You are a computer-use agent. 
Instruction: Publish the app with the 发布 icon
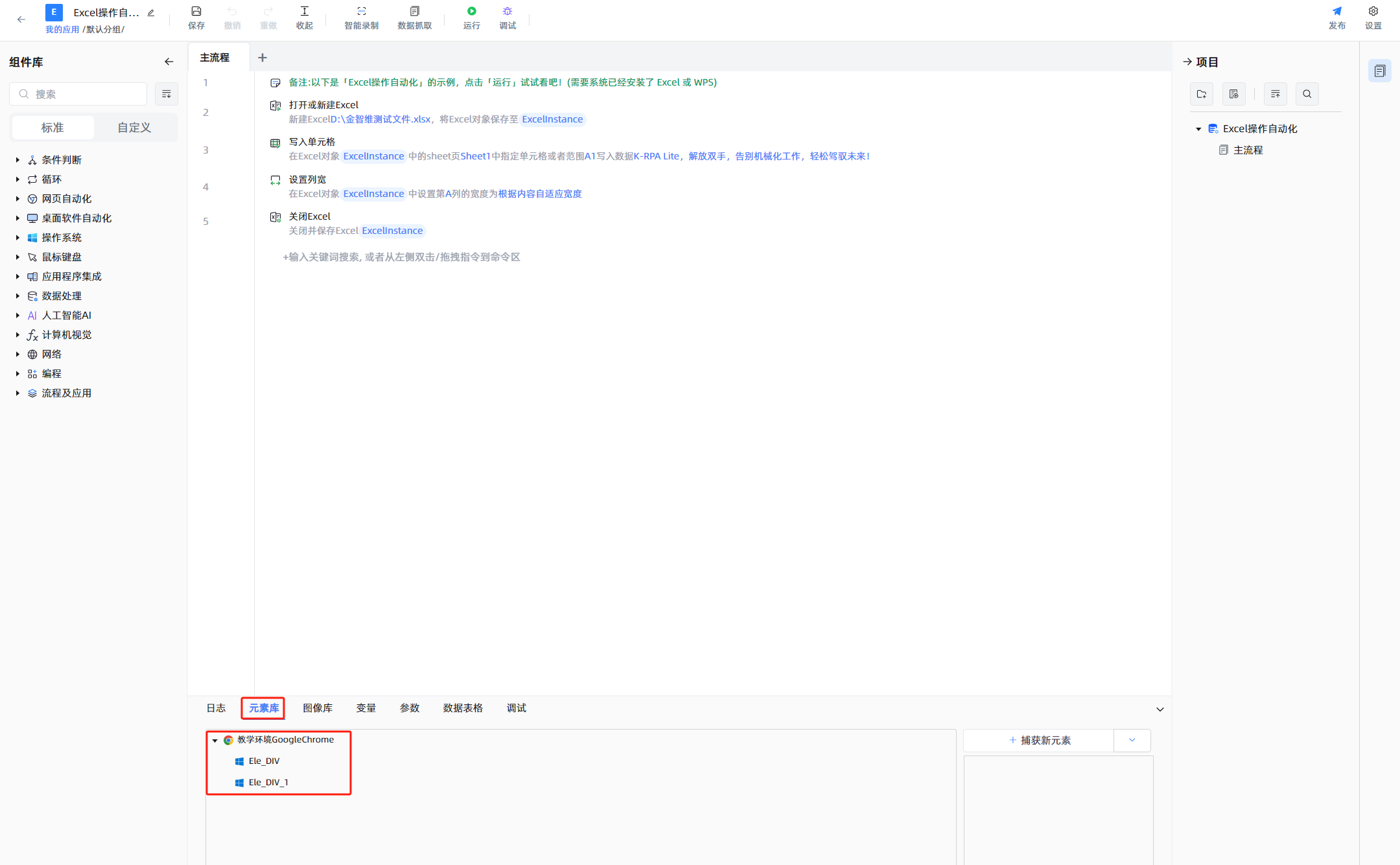coord(1337,17)
